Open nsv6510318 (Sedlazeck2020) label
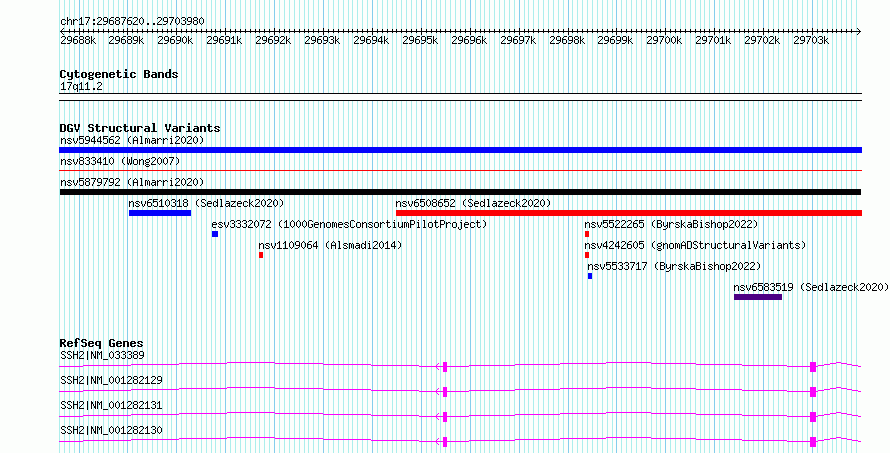 click(207, 203)
